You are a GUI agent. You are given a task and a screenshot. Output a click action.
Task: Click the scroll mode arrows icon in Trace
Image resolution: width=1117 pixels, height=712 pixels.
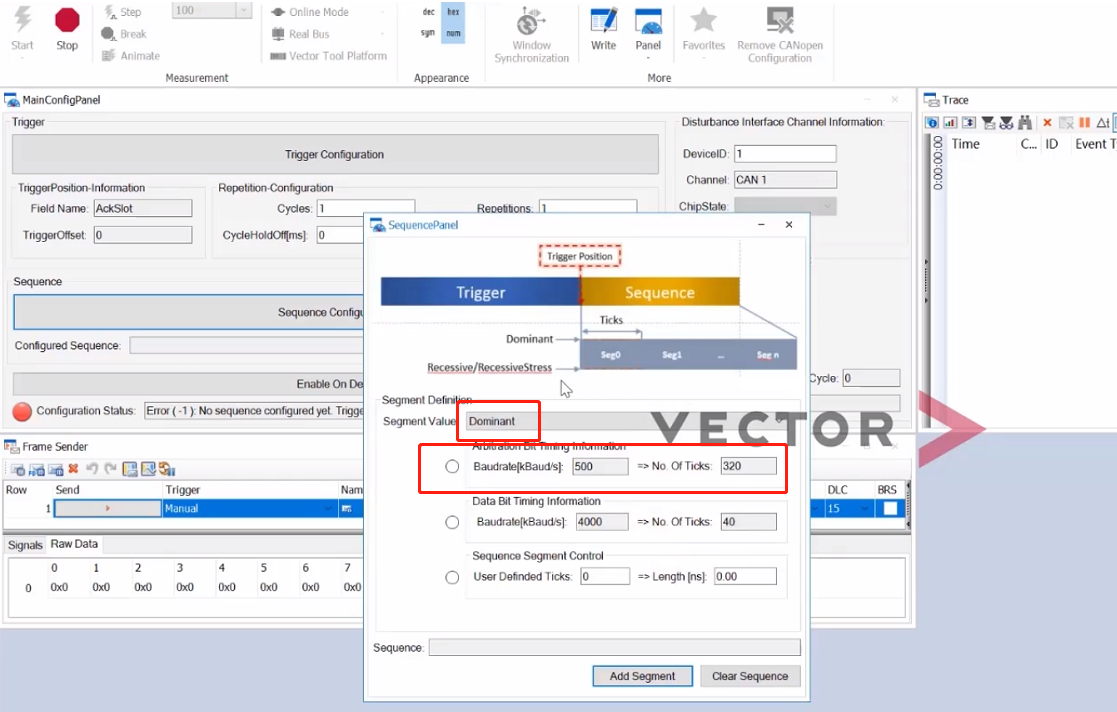tap(969, 123)
